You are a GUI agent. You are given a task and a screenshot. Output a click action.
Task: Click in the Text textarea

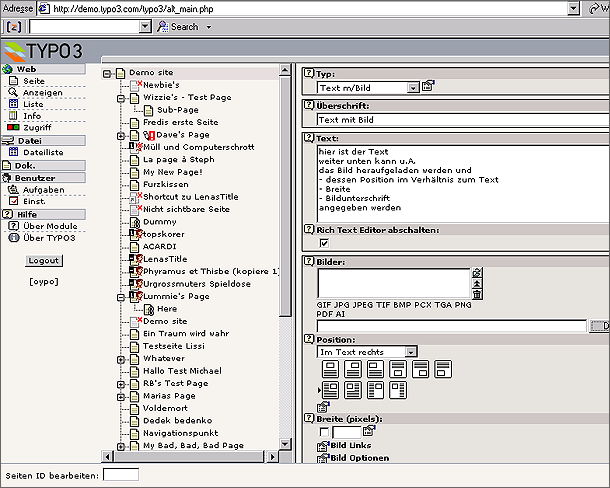[463, 184]
